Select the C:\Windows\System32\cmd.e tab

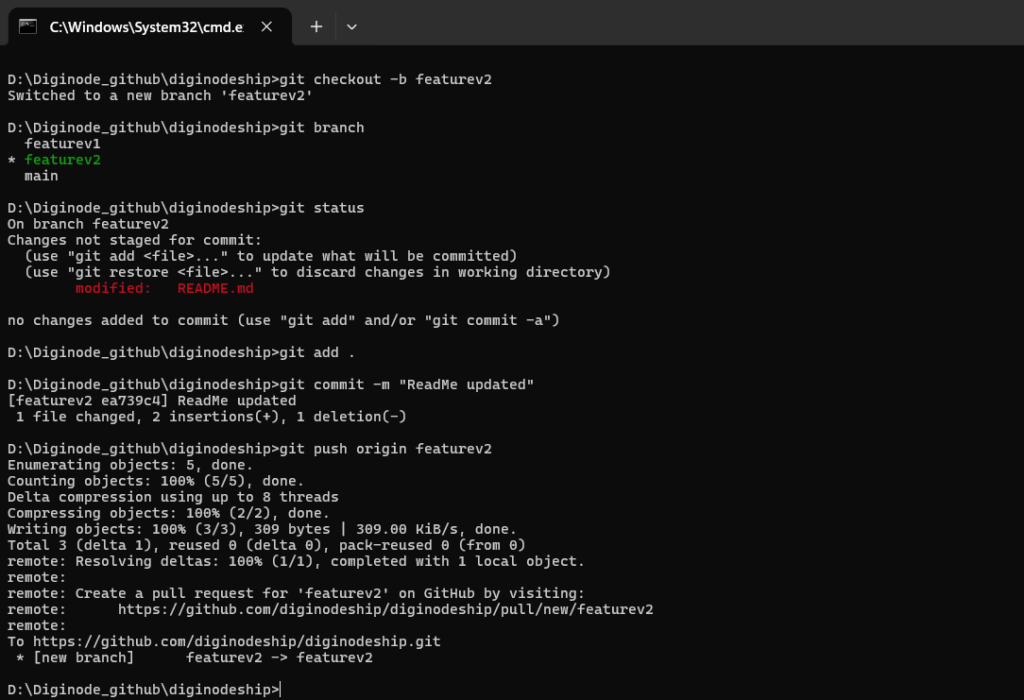[x=145, y=27]
